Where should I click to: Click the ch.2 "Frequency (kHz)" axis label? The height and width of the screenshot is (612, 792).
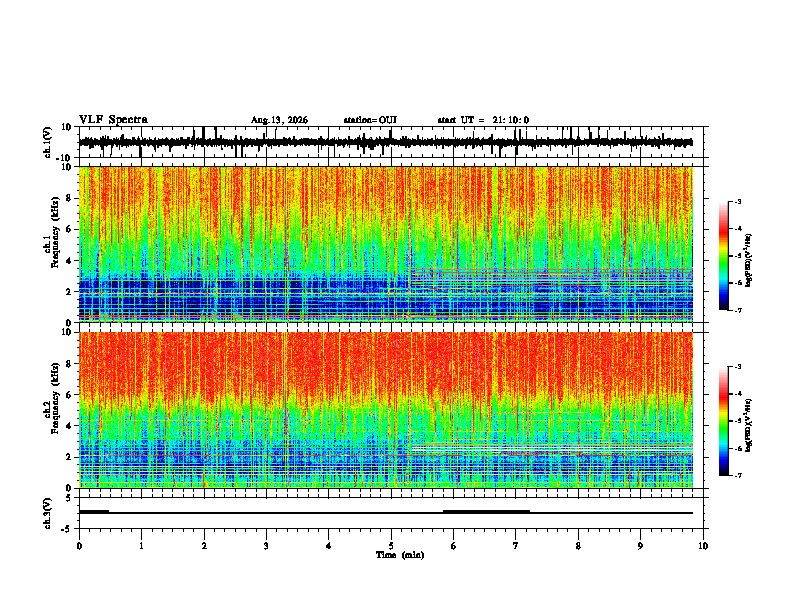click(55, 398)
